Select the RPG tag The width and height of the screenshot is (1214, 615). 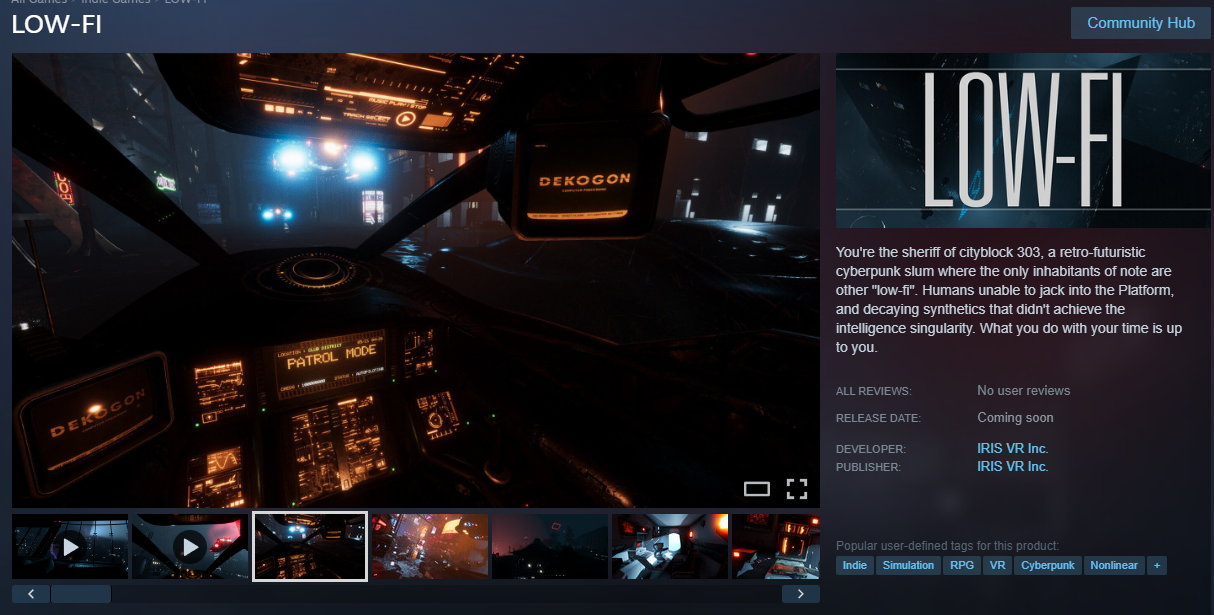pyautogui.click(x=962, y=565)
